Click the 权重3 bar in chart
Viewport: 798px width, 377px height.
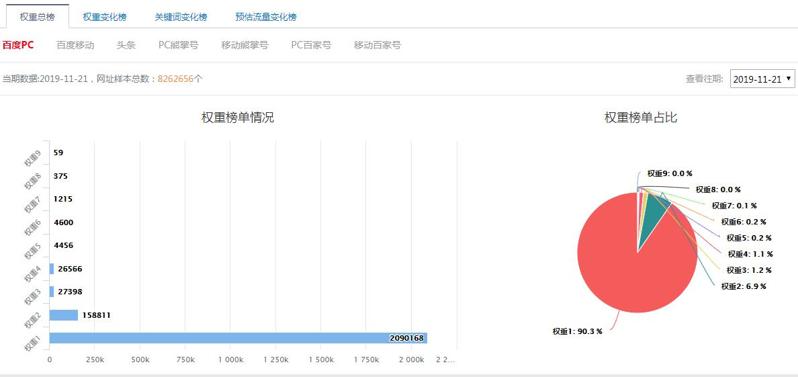[x=51, y=292]
